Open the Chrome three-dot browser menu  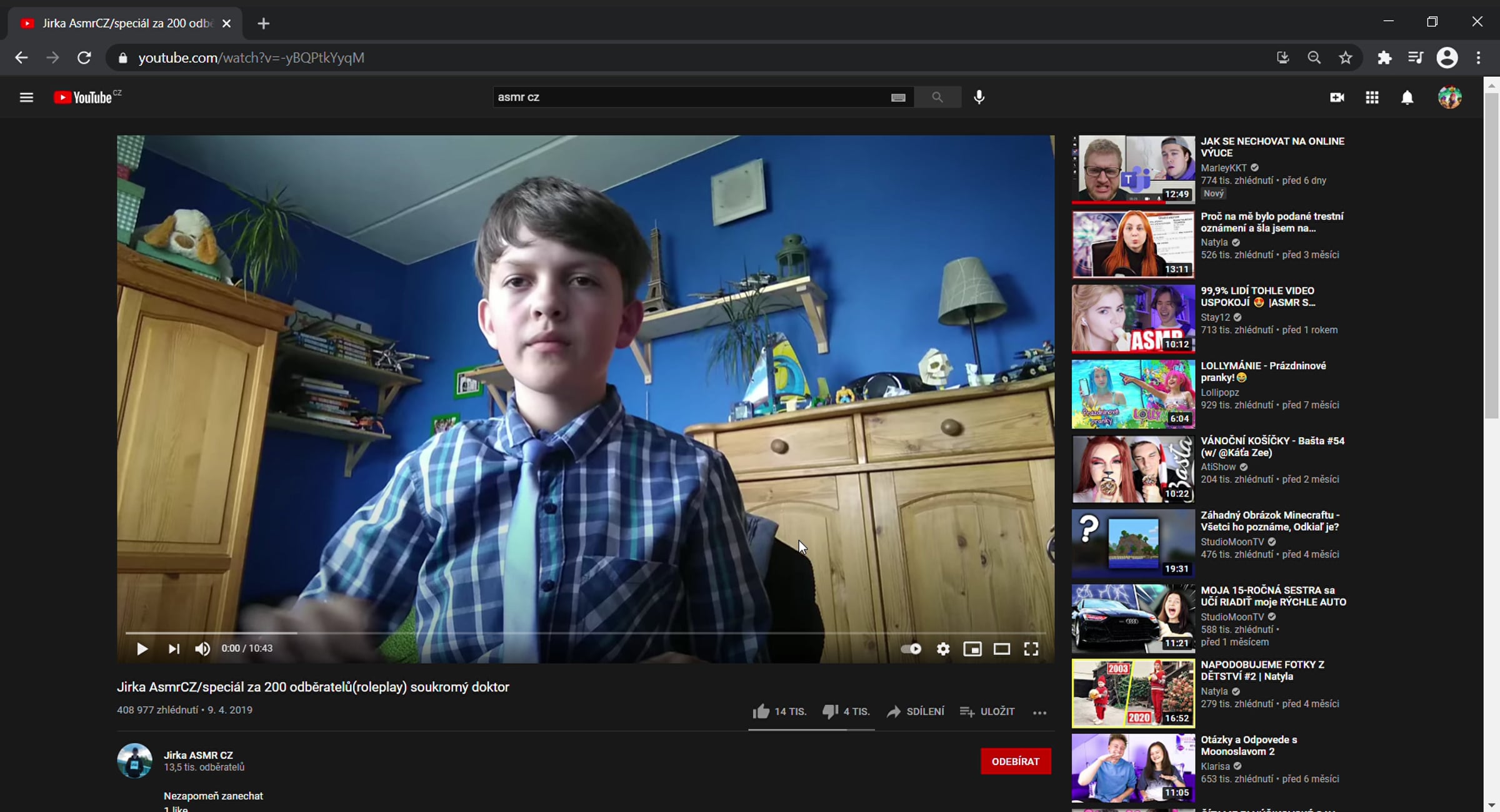click(x=1478, y=58)
